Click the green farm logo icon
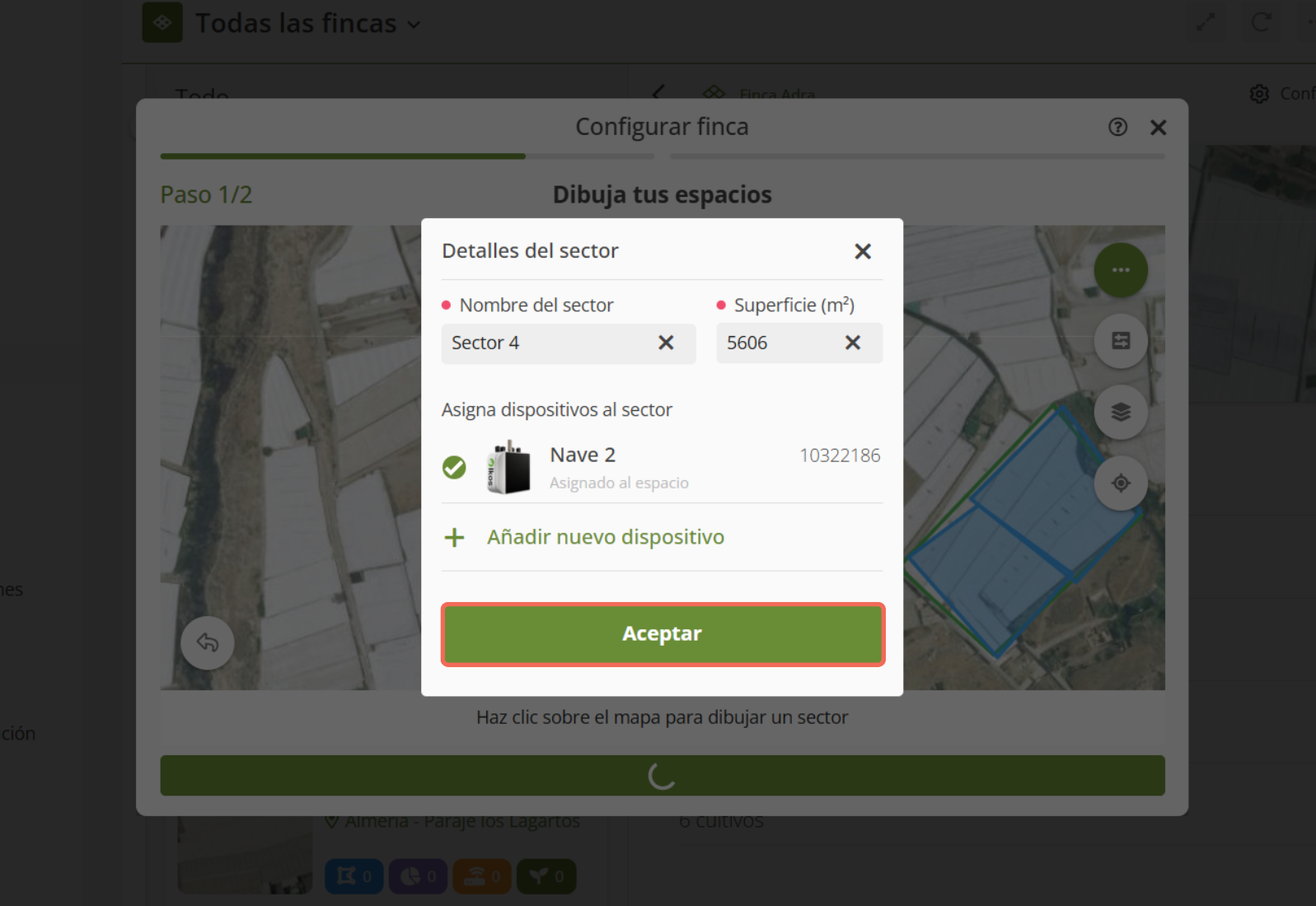This screenshot has width=1316, height=906. click(162, 22)
